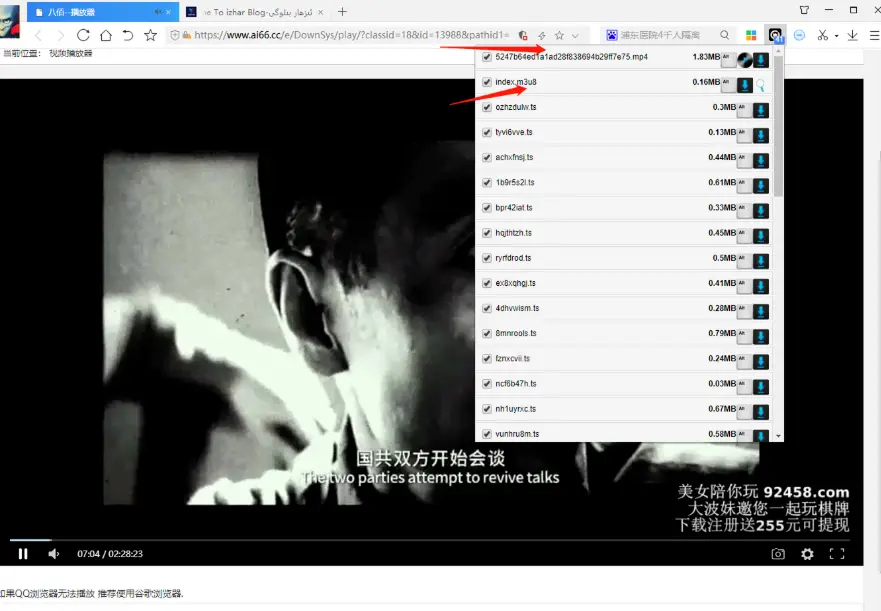
Task: Click the magnifier preview icon beside index.m3u8
Action: 760,84
